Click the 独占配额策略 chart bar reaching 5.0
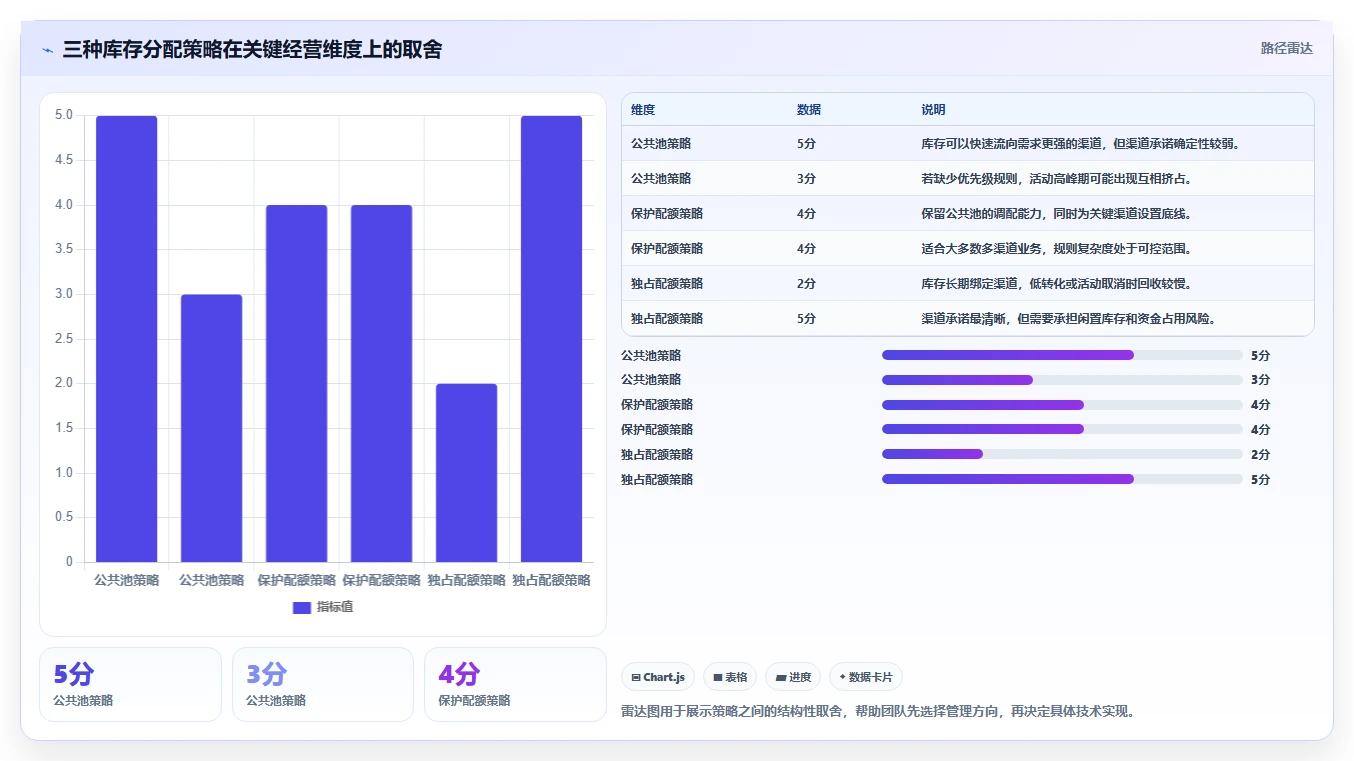This screenshot has height=761, width=1354. tap(551, 339)
